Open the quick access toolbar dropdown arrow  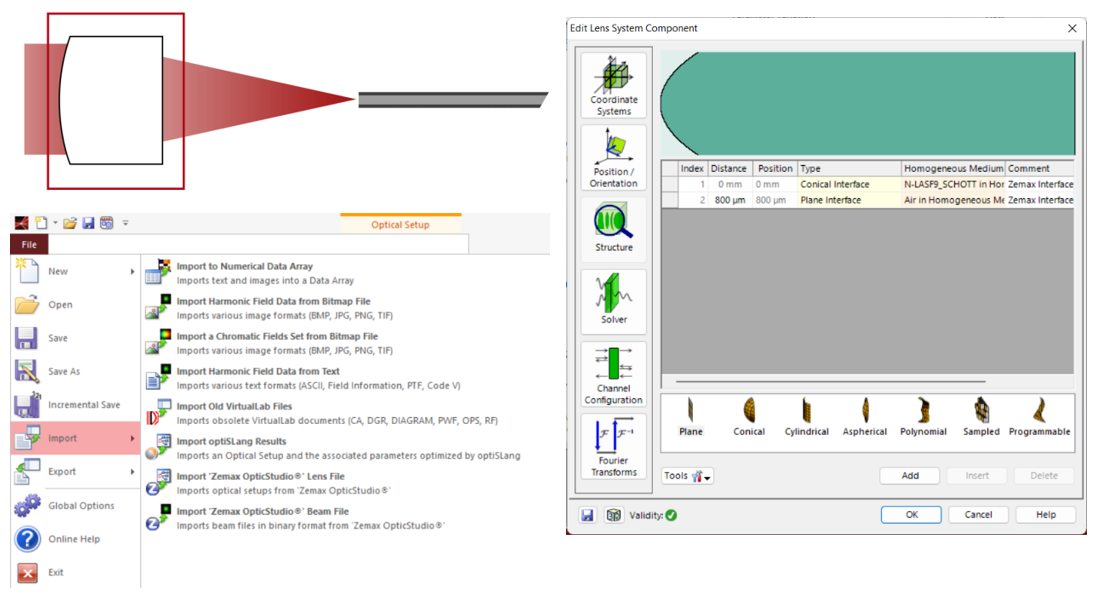pyautogui.click(x=125, y=223)
